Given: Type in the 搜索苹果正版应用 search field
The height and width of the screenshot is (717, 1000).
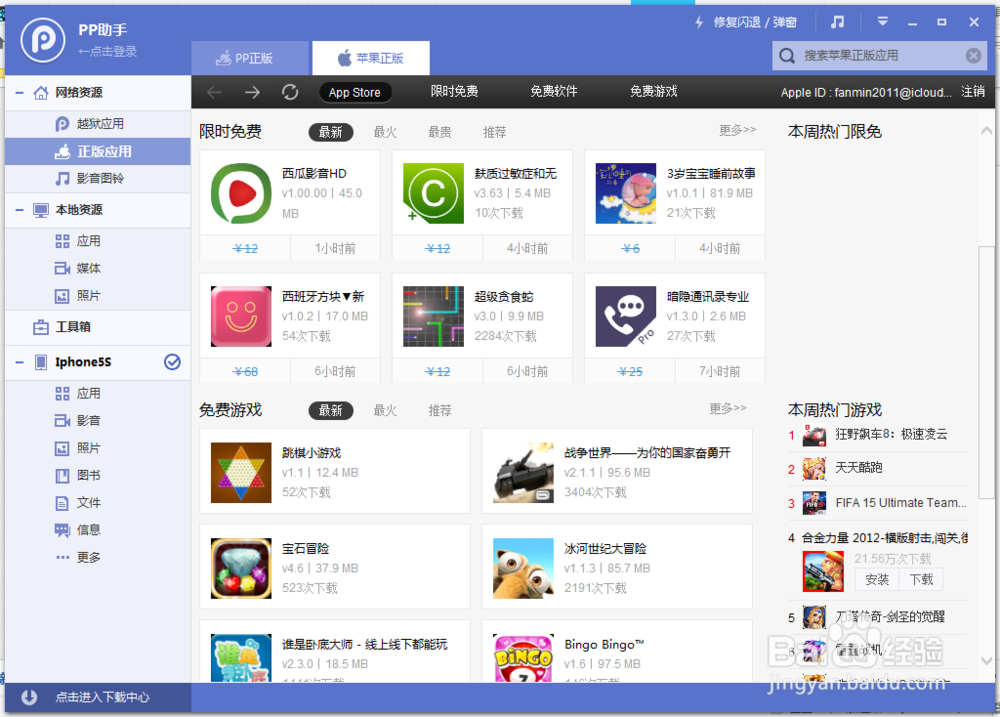Looking at the screenshot, I should click(879, 56).
